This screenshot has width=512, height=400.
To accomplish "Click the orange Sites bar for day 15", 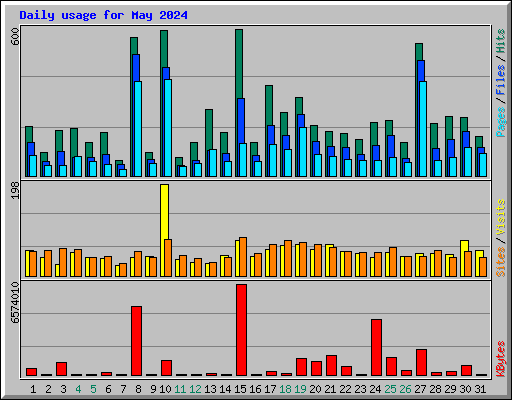I will (243, 257).
